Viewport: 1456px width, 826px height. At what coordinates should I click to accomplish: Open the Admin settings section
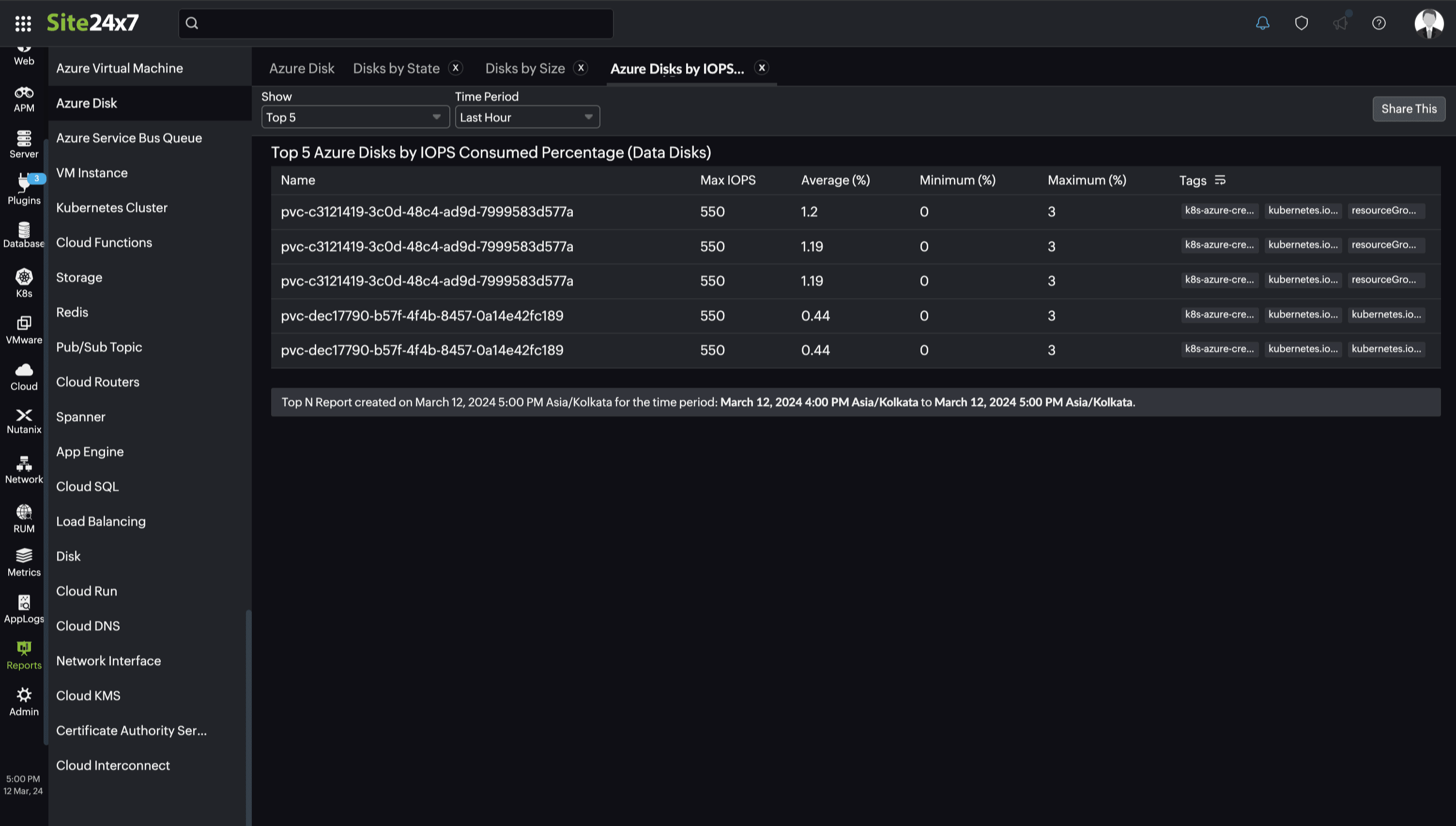click(x=23, y=699)
